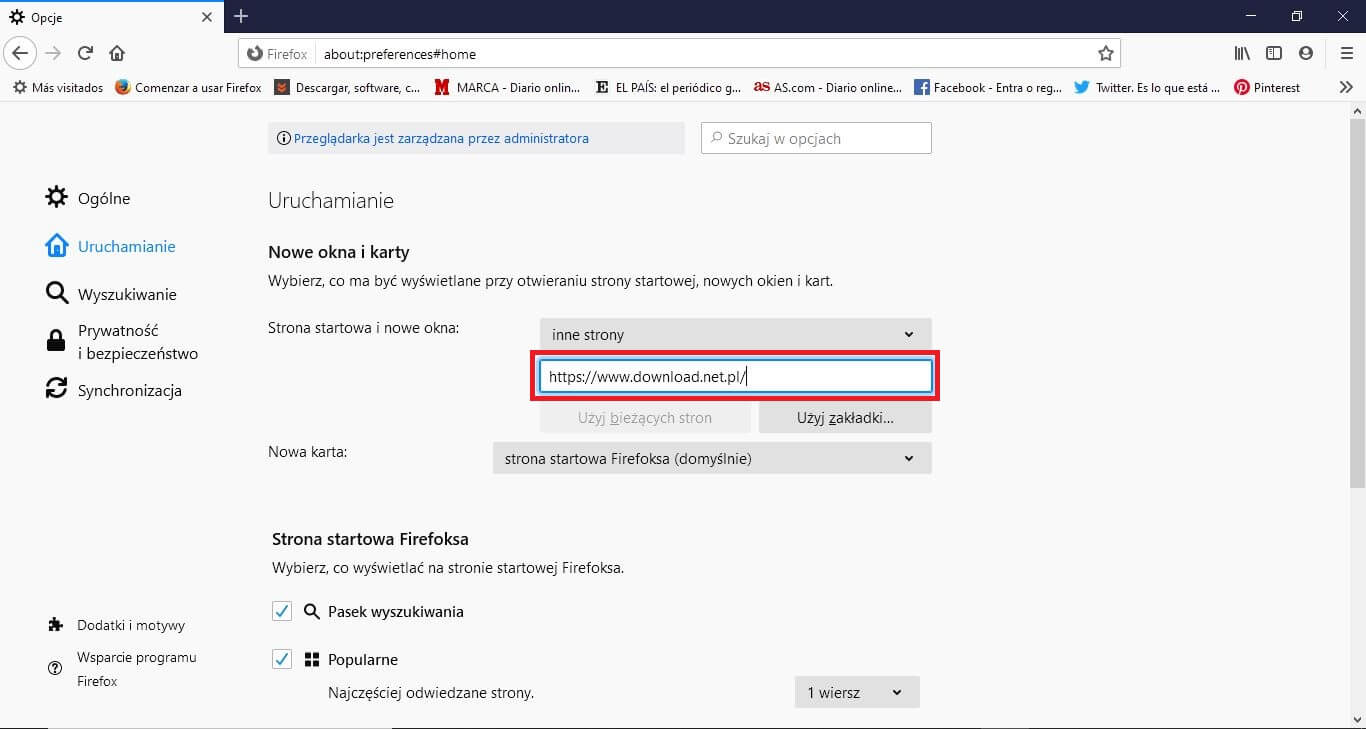
Task: Open the home page via house icon
Action: [x=117, y=53]
